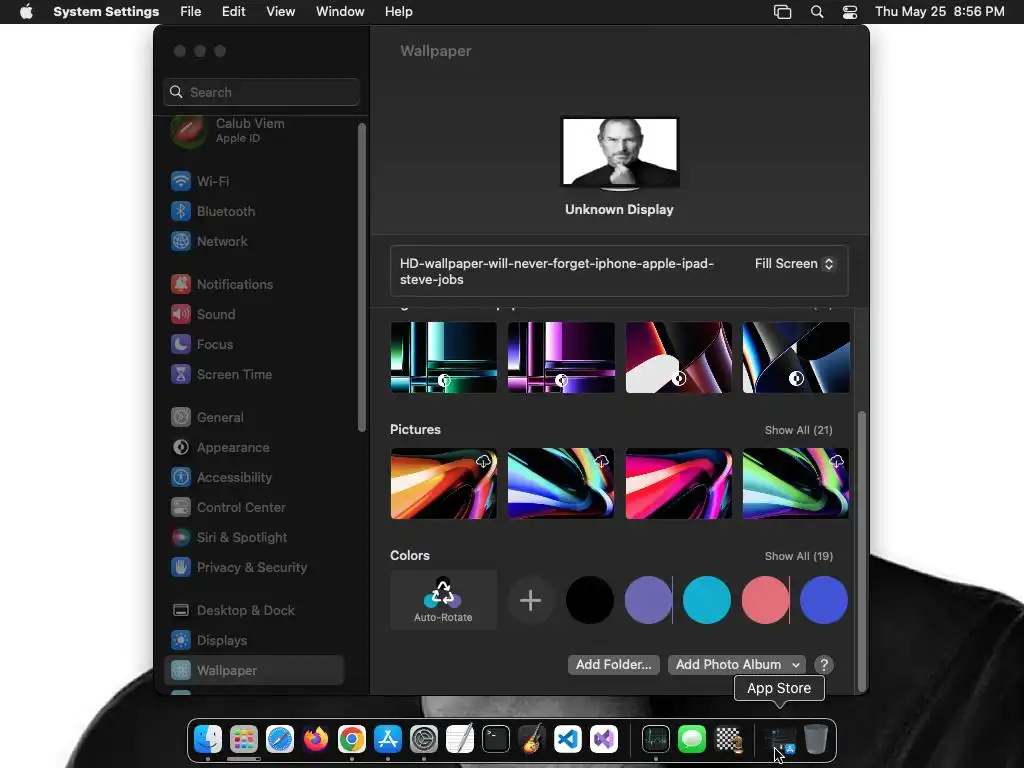Open Trash in the Dock
The width and height of the screenshot is (1024, 768).
pos(816,739)
